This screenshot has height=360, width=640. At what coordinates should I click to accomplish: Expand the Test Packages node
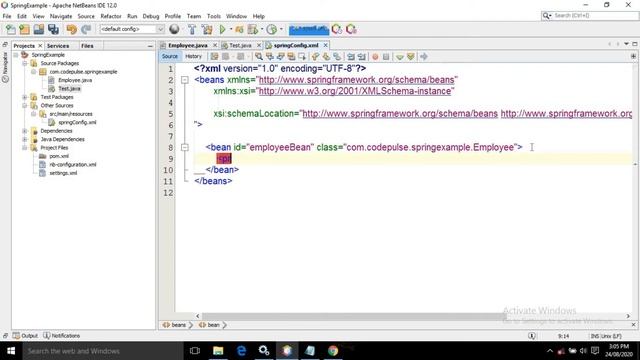[x=25, y=97]
